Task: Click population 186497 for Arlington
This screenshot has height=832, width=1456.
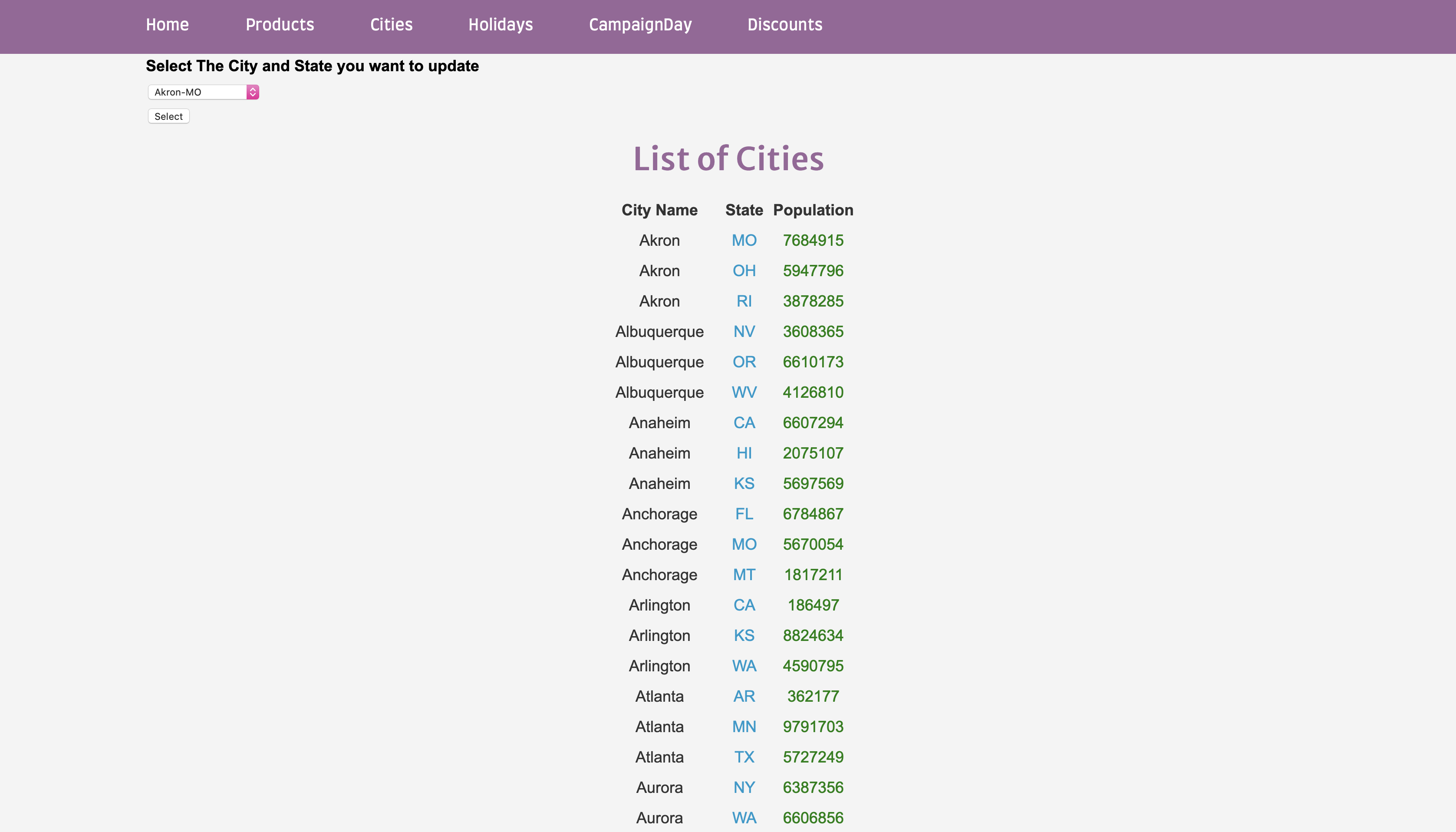Action: 812,605
